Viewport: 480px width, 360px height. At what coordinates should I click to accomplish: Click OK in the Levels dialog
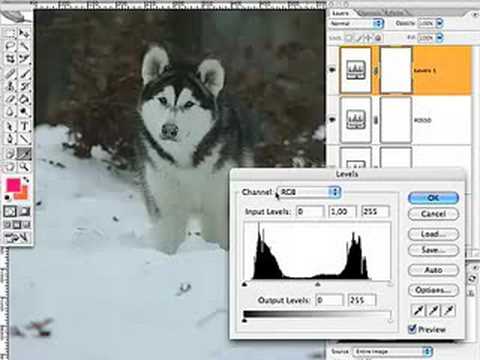click(433, 198)
